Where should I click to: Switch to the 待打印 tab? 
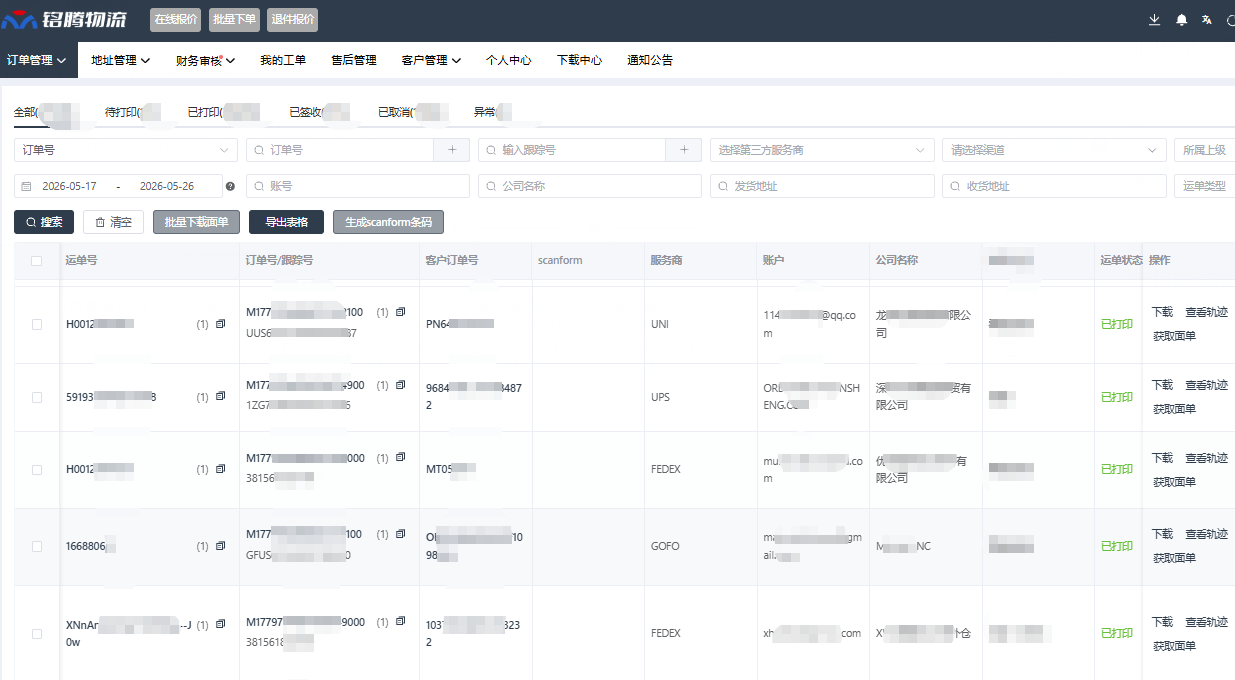(x=133, y=112)
